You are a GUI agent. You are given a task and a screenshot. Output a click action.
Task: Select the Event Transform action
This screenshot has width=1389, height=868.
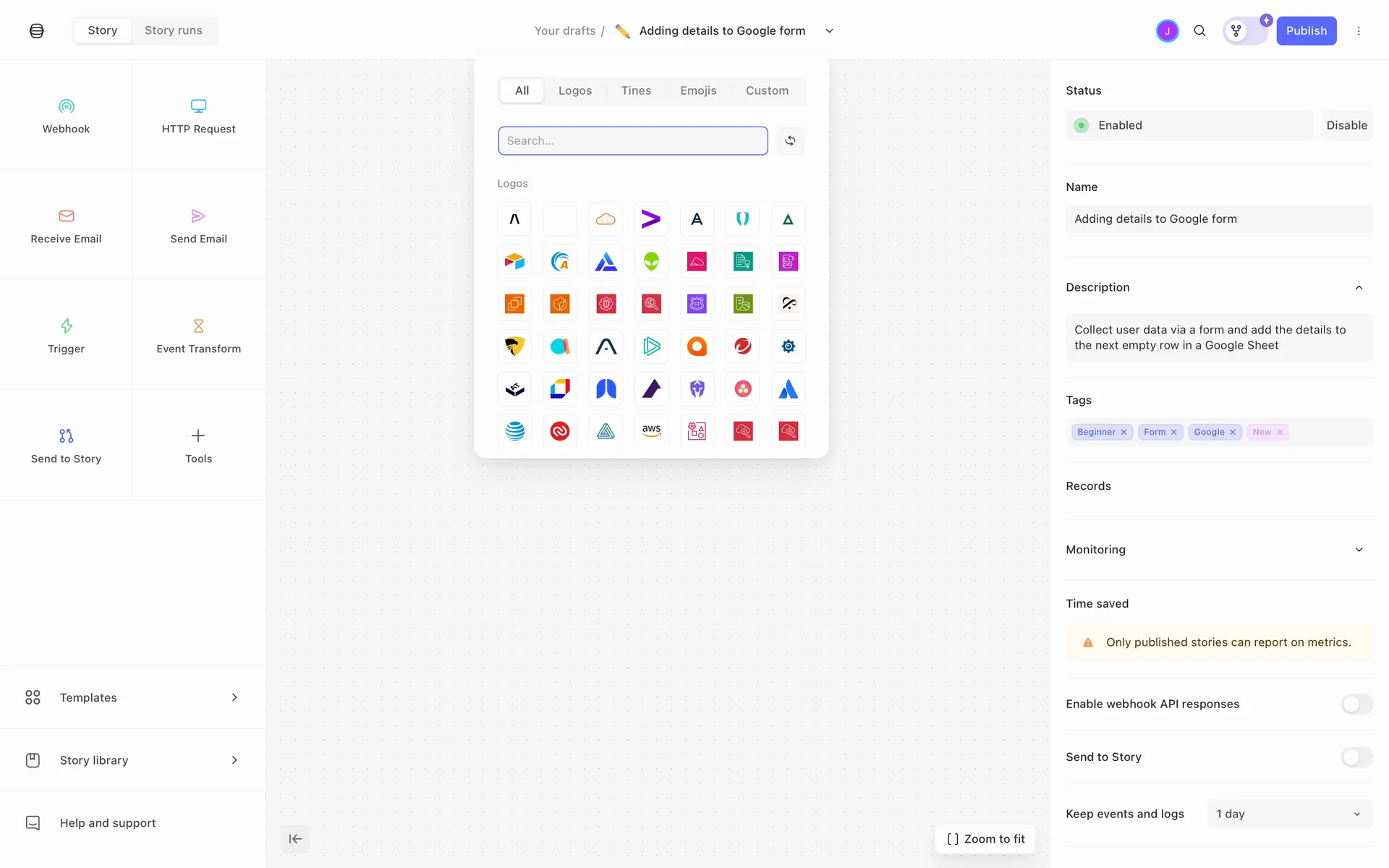(x=198, y=336)
